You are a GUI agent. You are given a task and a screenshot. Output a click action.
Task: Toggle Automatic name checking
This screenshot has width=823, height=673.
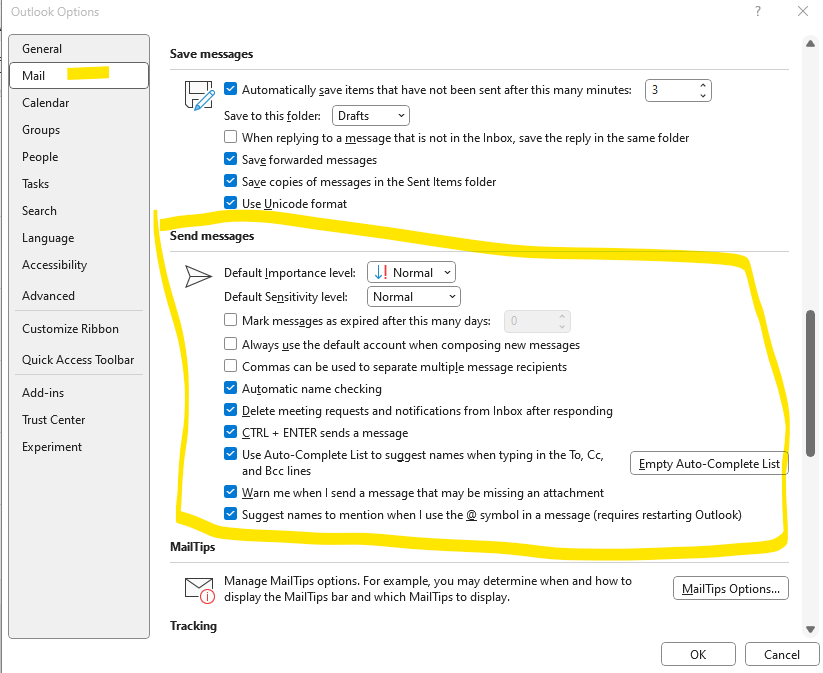point(230,387)
